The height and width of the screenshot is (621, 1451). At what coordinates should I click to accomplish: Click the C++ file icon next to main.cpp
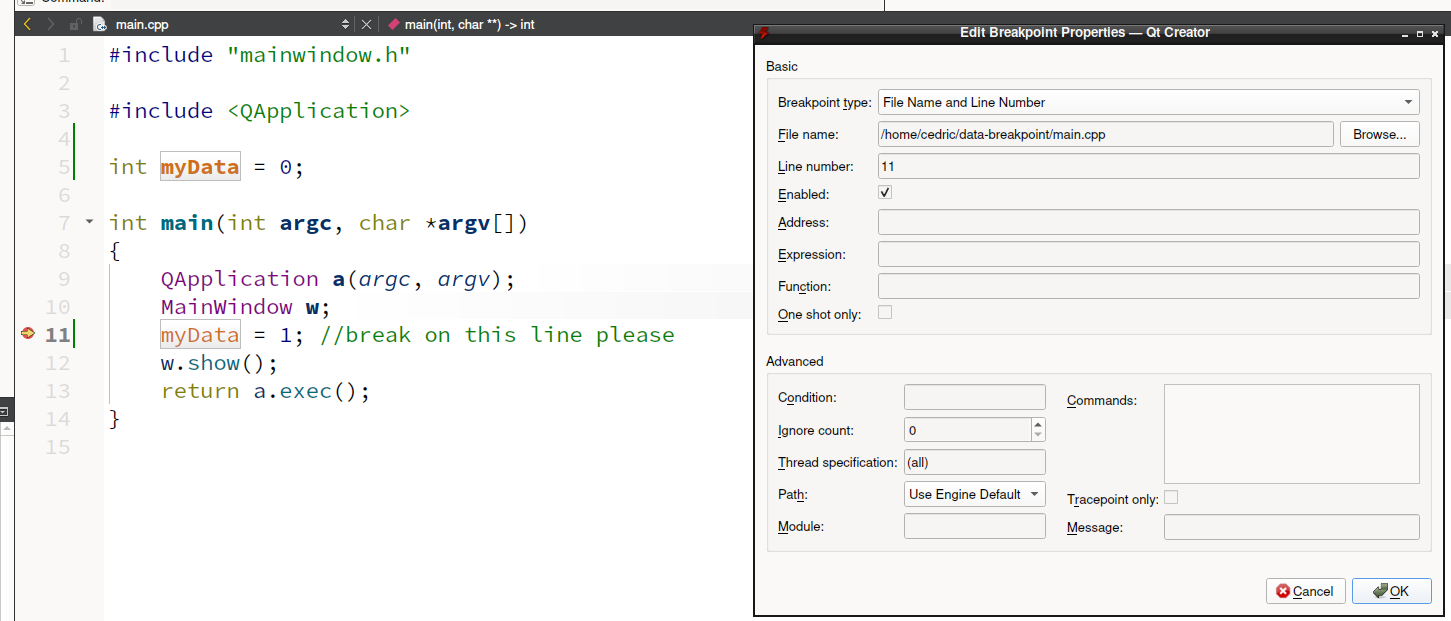[x=99, y=24]
